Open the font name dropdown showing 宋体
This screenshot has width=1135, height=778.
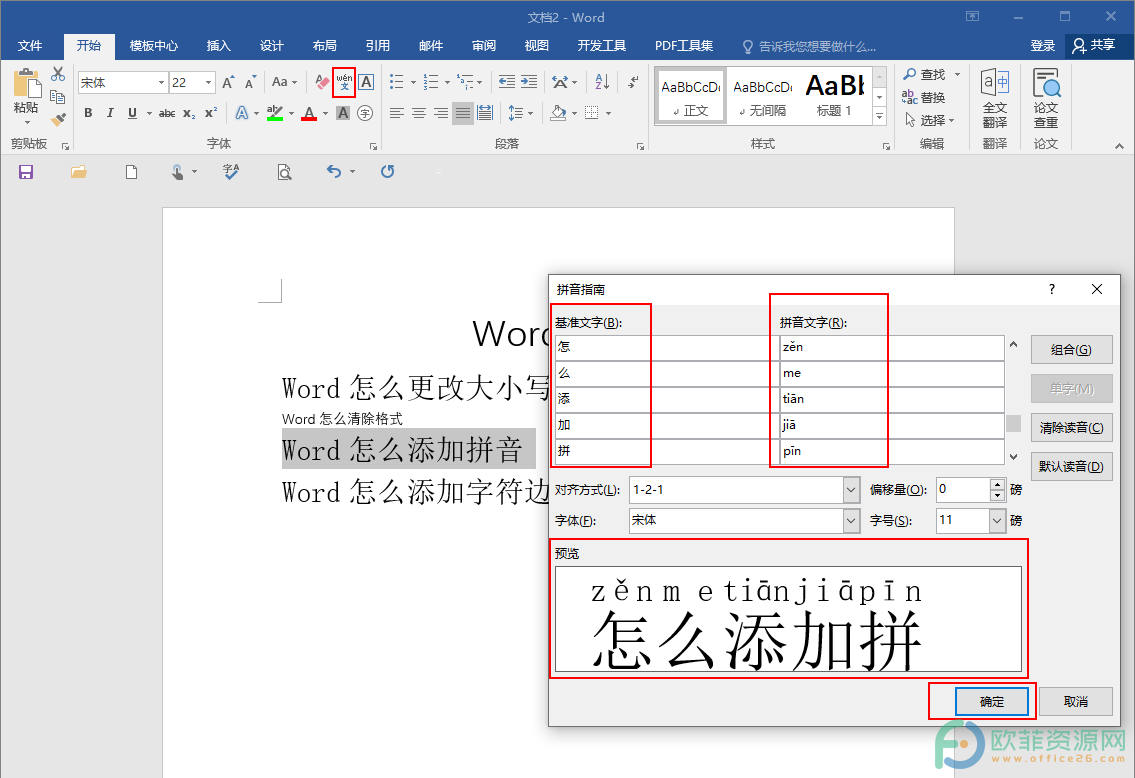click(x=161, y=83)
